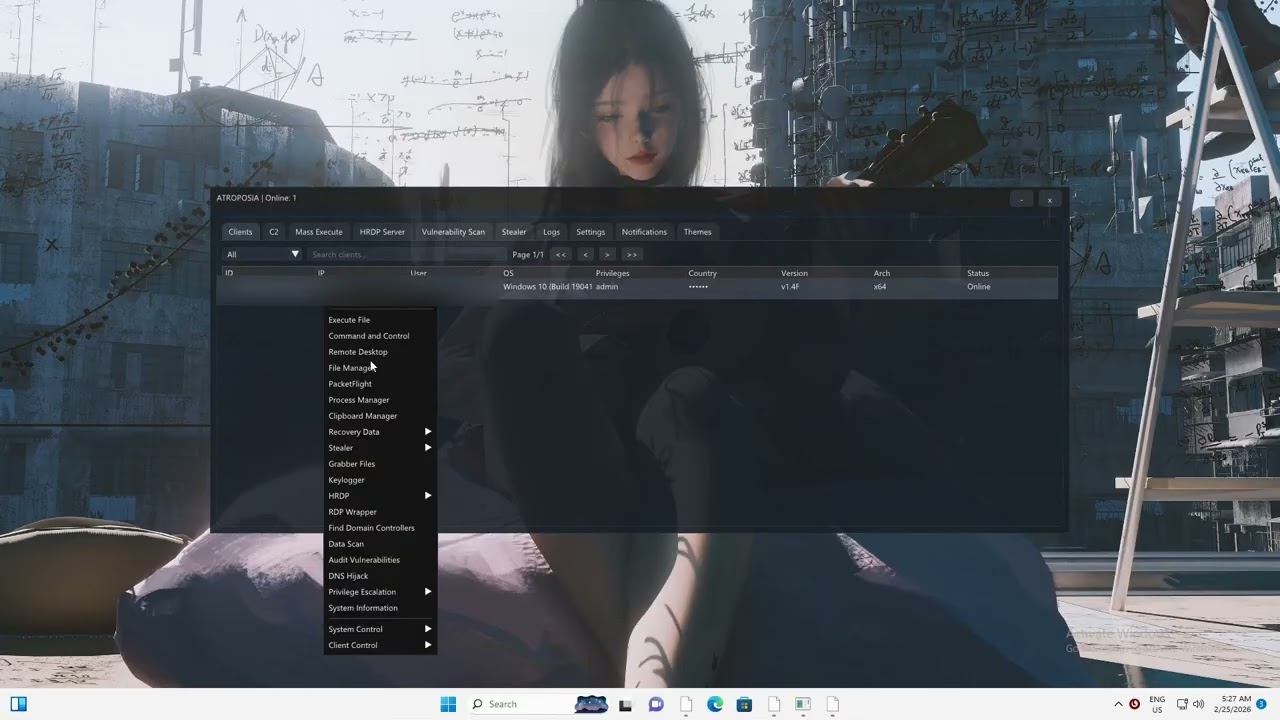
Task: Go to last page with >> button
Action: tap(631, 254)
